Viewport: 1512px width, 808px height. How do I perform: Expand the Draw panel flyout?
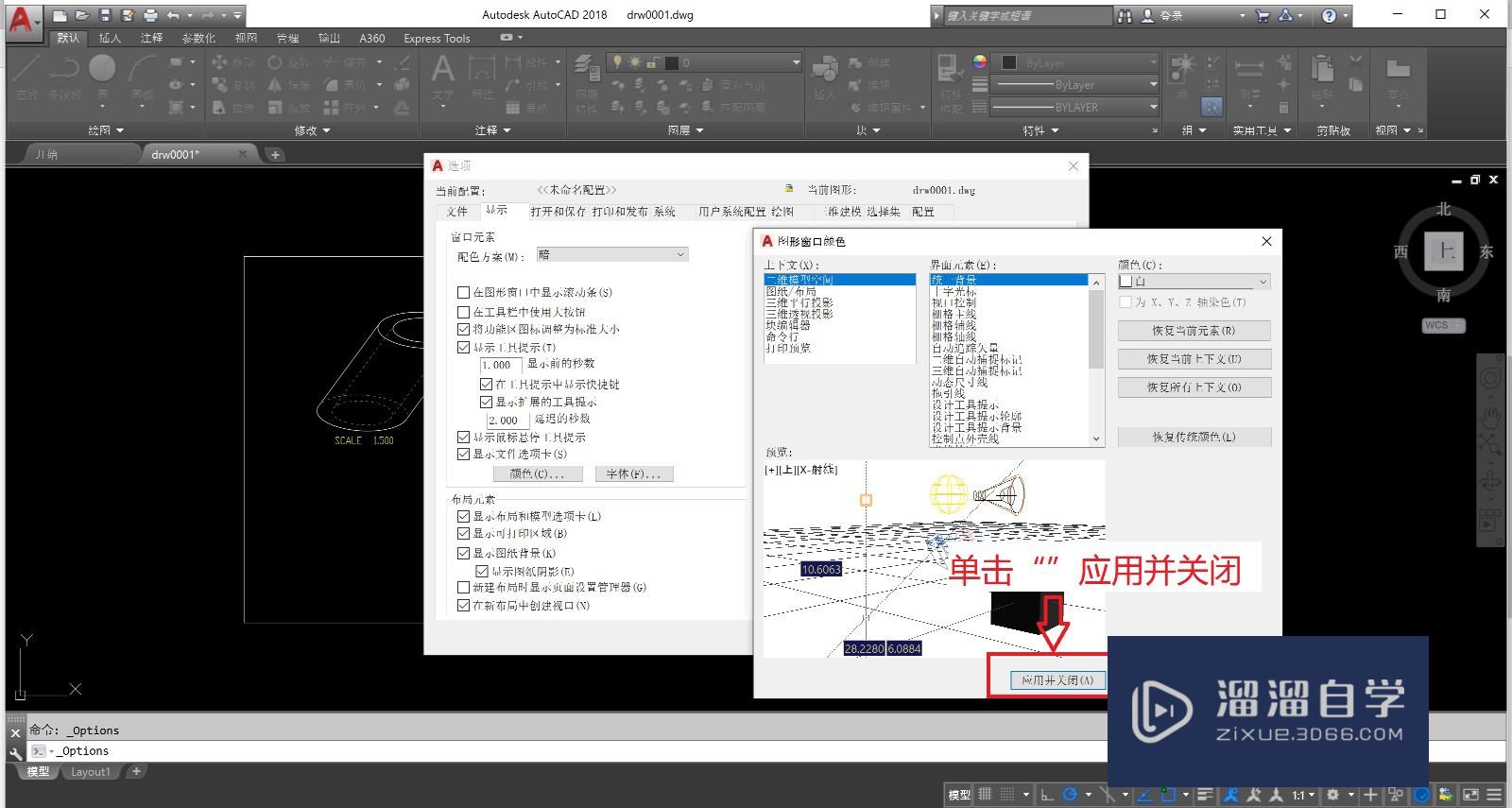point(106,130)
